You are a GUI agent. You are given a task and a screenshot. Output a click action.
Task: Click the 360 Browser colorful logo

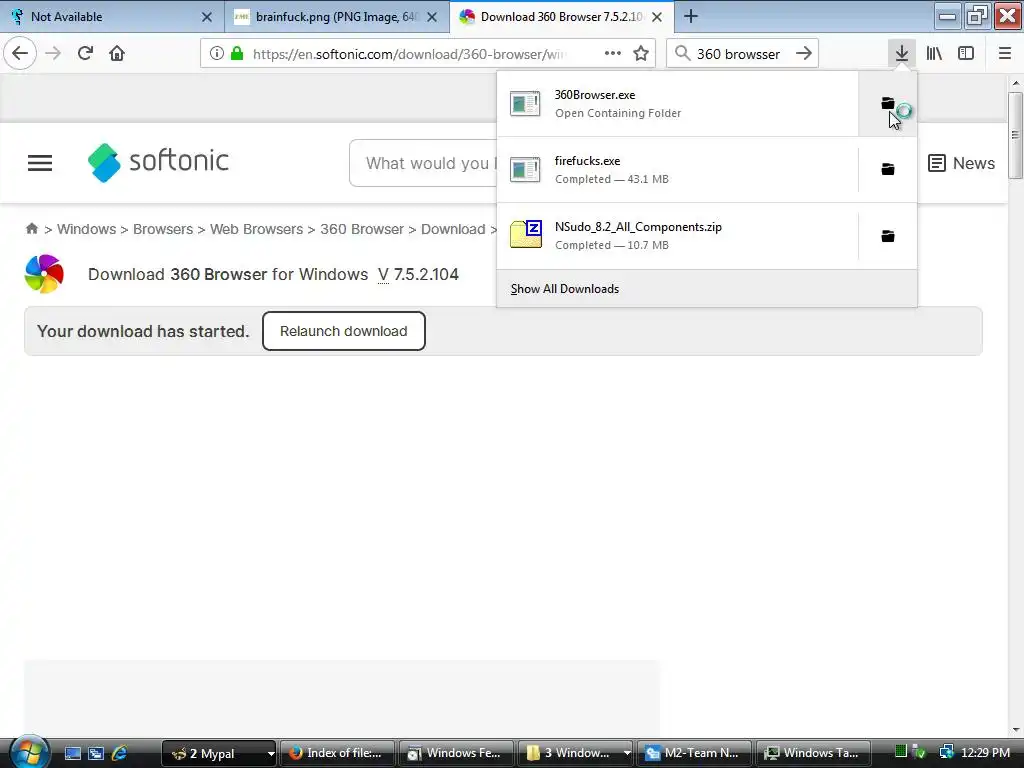44,274
